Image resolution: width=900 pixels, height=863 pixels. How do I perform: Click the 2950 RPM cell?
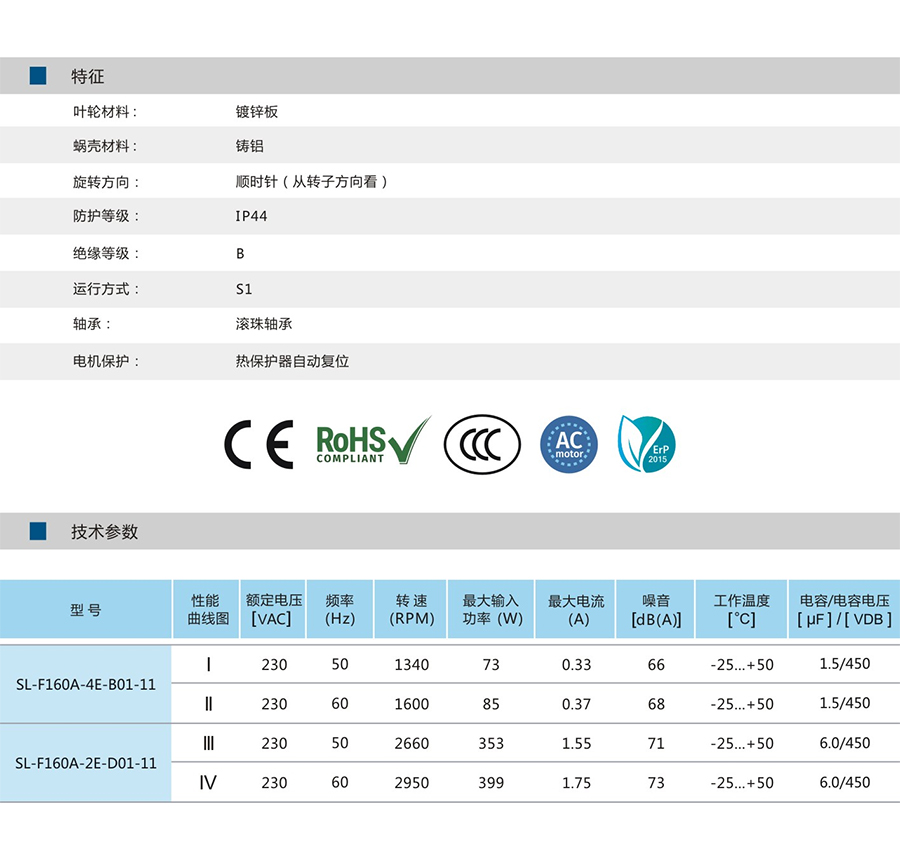[x=412, y=783]
